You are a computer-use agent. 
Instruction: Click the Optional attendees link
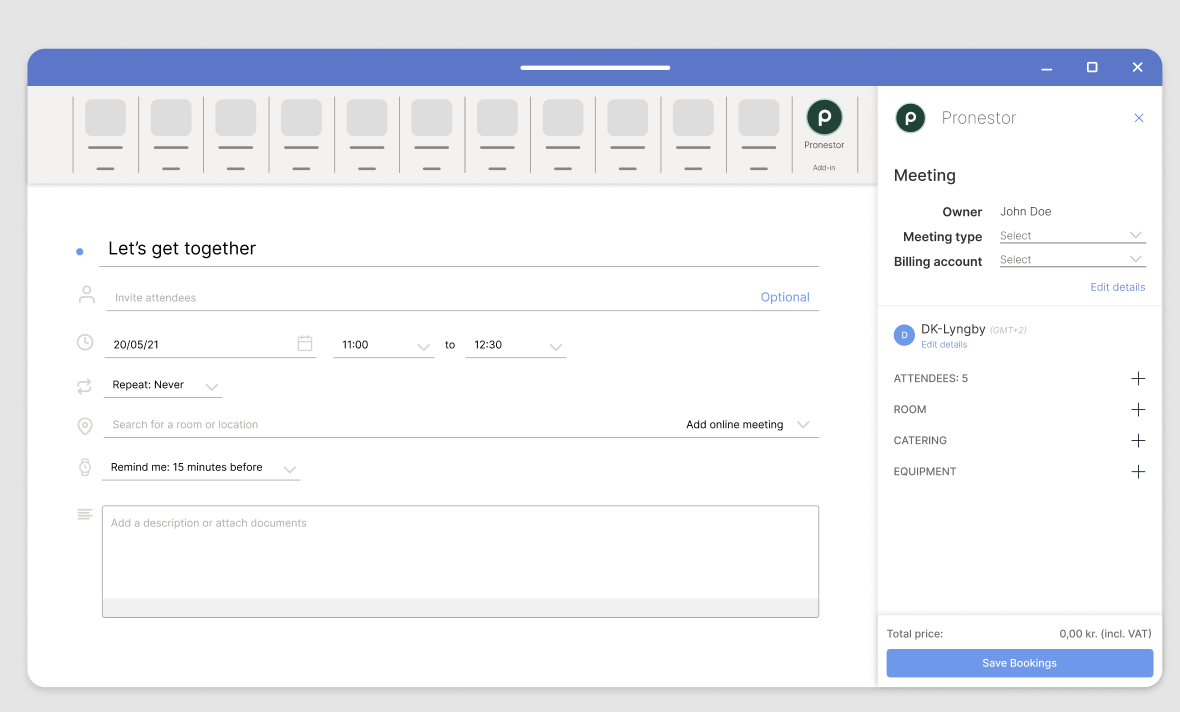point(785,297)
